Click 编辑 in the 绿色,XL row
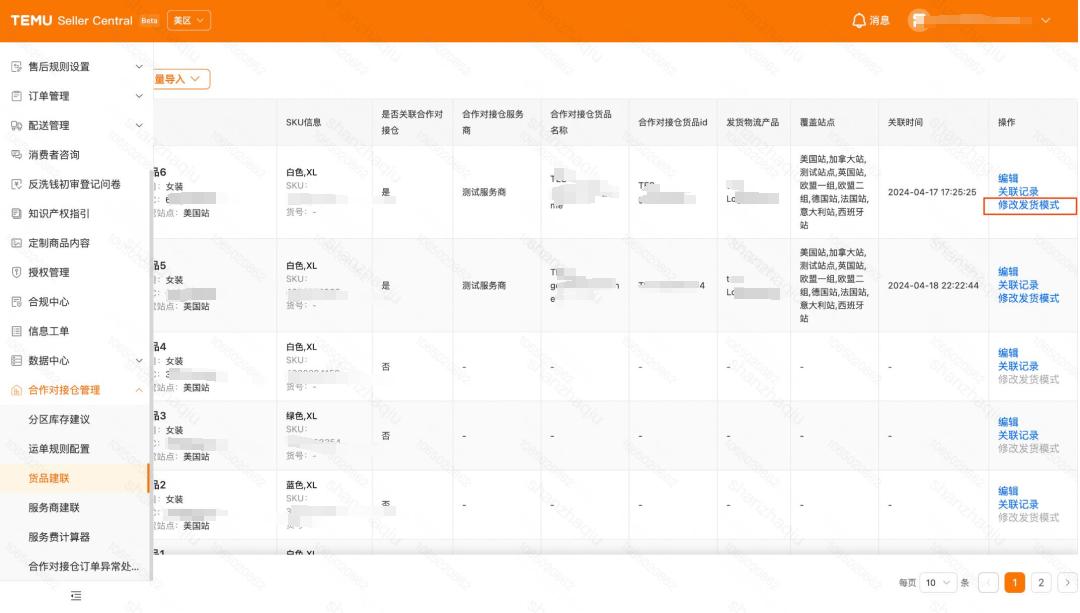 (1008, 422)
